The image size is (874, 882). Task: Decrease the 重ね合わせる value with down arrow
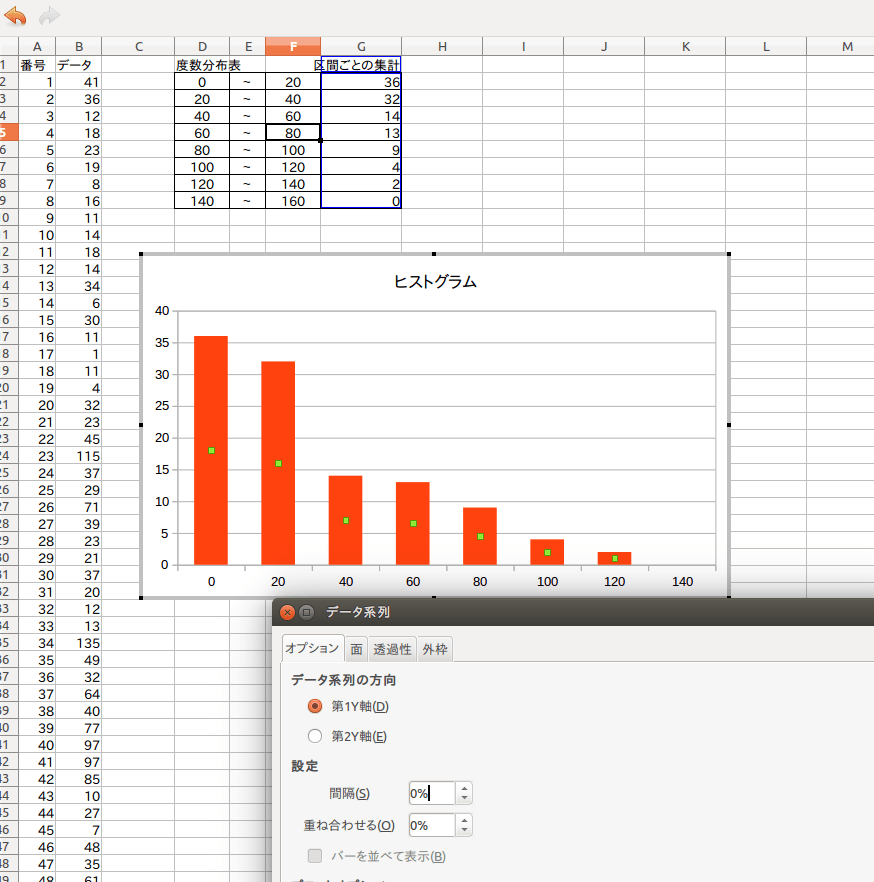(464, 831)
